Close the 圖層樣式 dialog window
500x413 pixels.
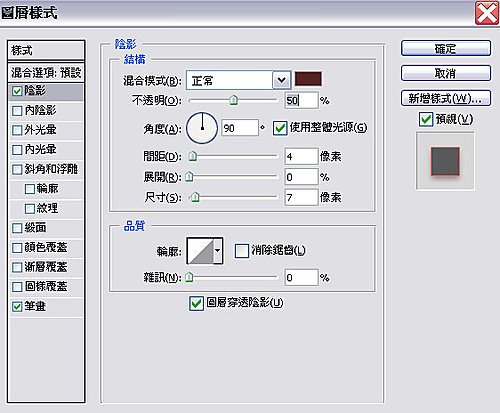487,13
